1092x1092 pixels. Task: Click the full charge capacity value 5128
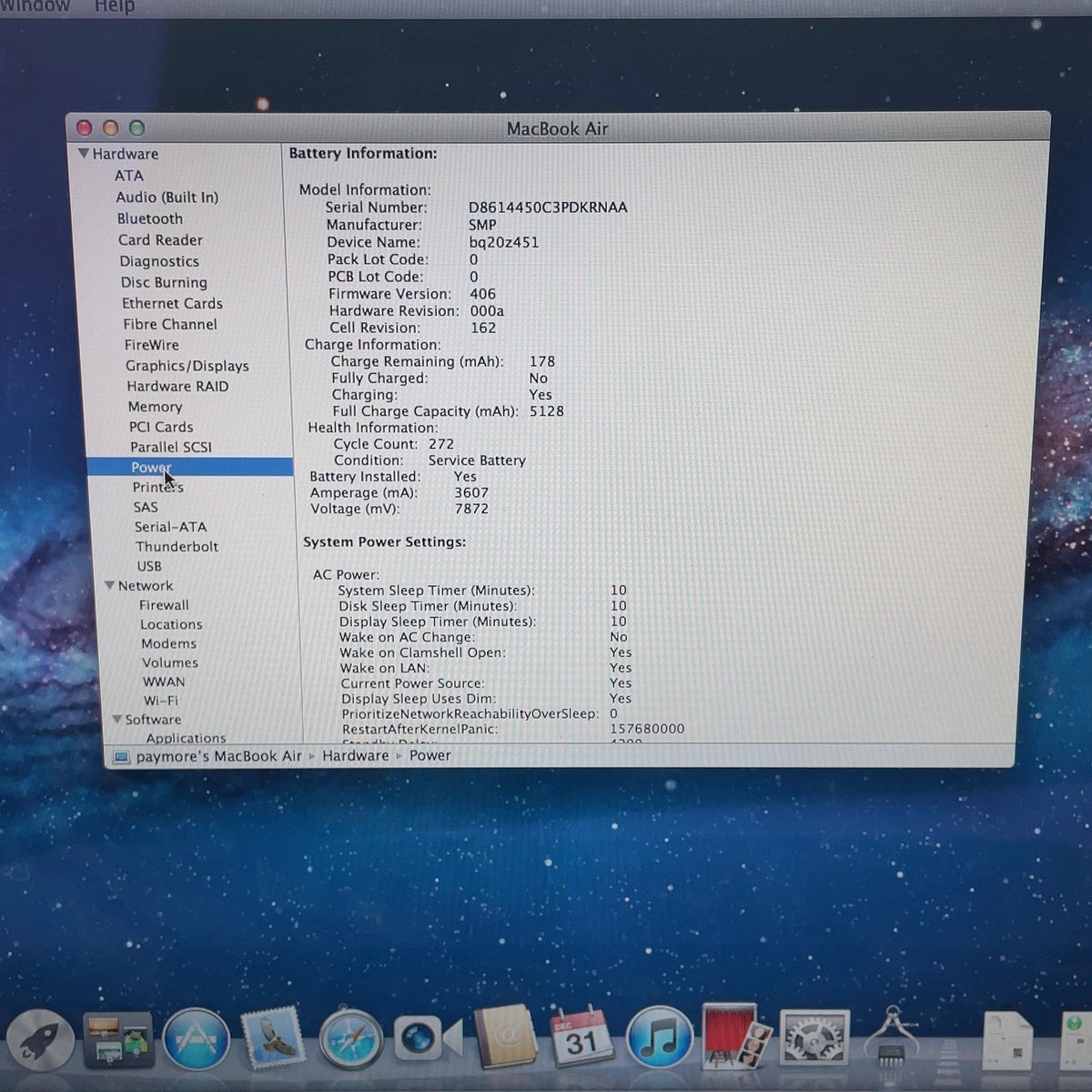click(x=546, y=411)
